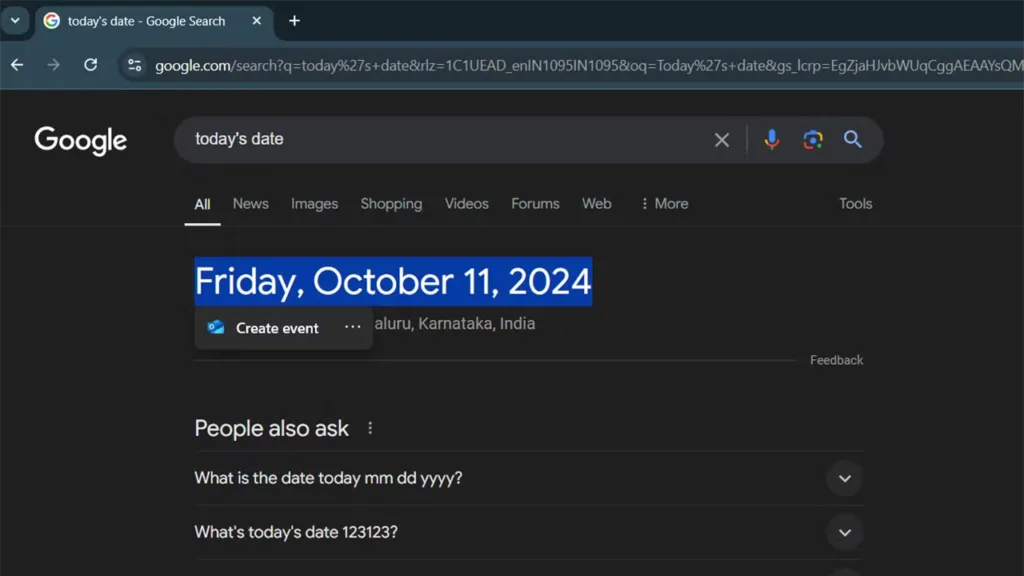Open the People also ask options menu
The height and width of the screenshot is (576, 1024).
click(x=370, y=428)
